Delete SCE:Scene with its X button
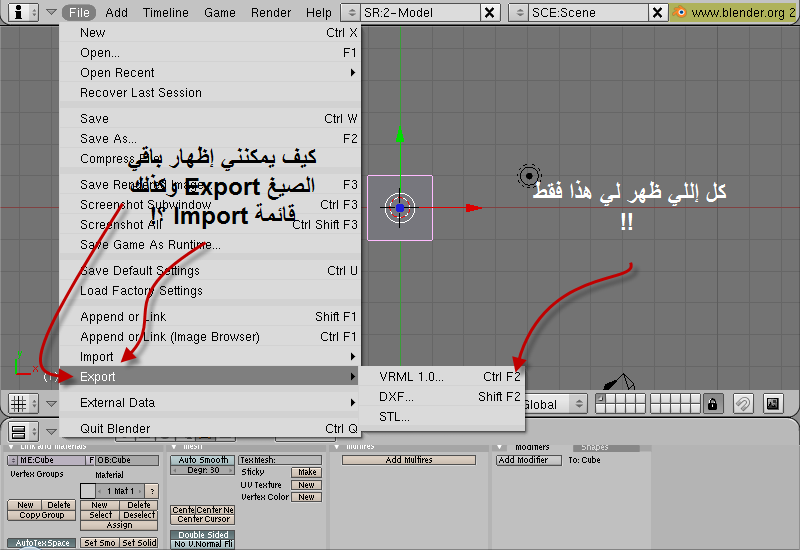800x550 pixels. [x=658, y=12]
